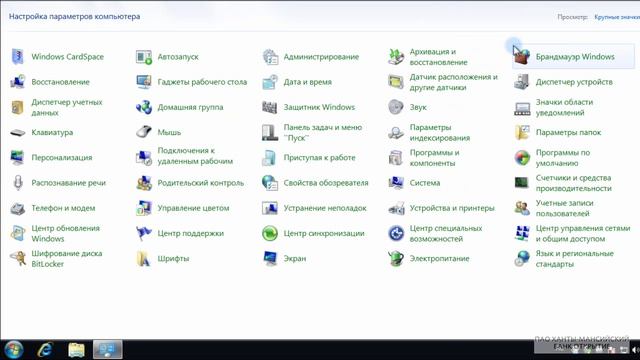Open the Windows Start button

coord(13,350)
